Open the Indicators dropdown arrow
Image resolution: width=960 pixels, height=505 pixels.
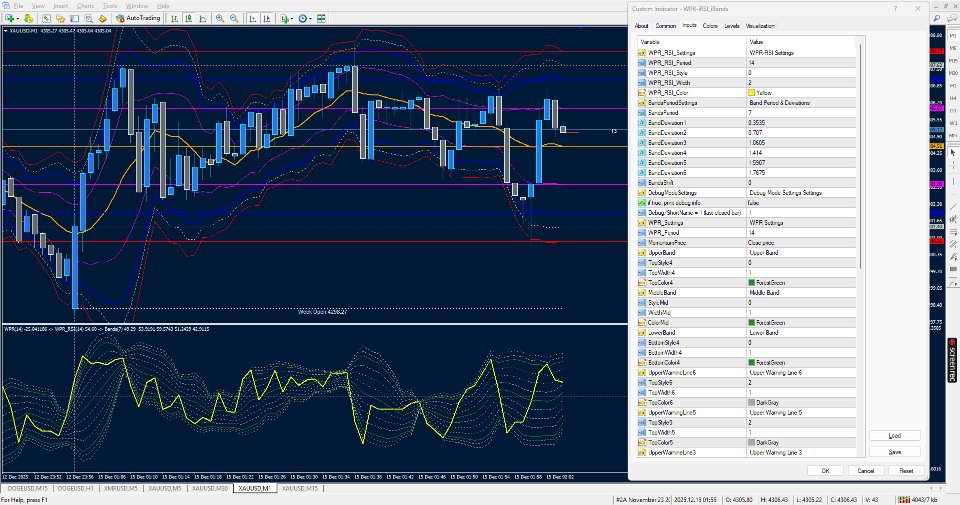pos(293,18)
